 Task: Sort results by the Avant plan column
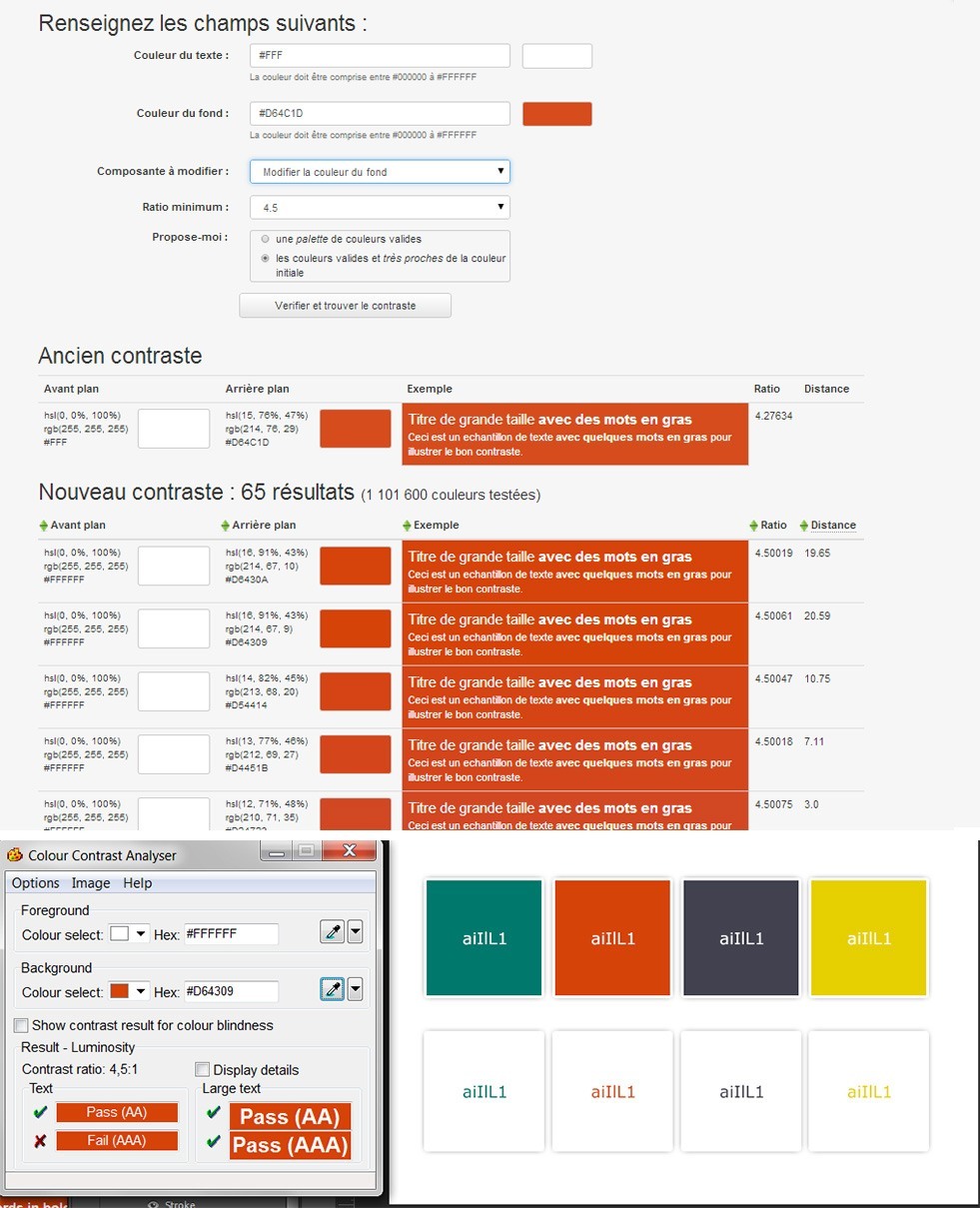(x=77, y=526)
